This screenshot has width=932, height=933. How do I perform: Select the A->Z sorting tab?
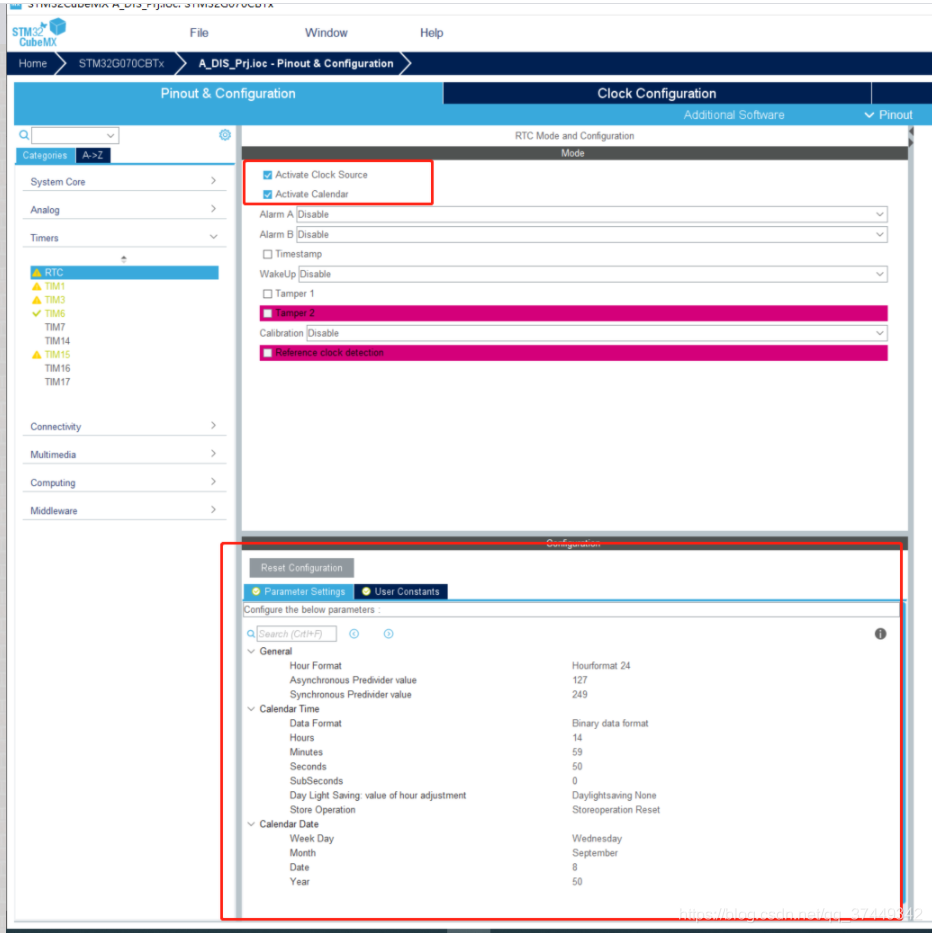coord(93,155)
